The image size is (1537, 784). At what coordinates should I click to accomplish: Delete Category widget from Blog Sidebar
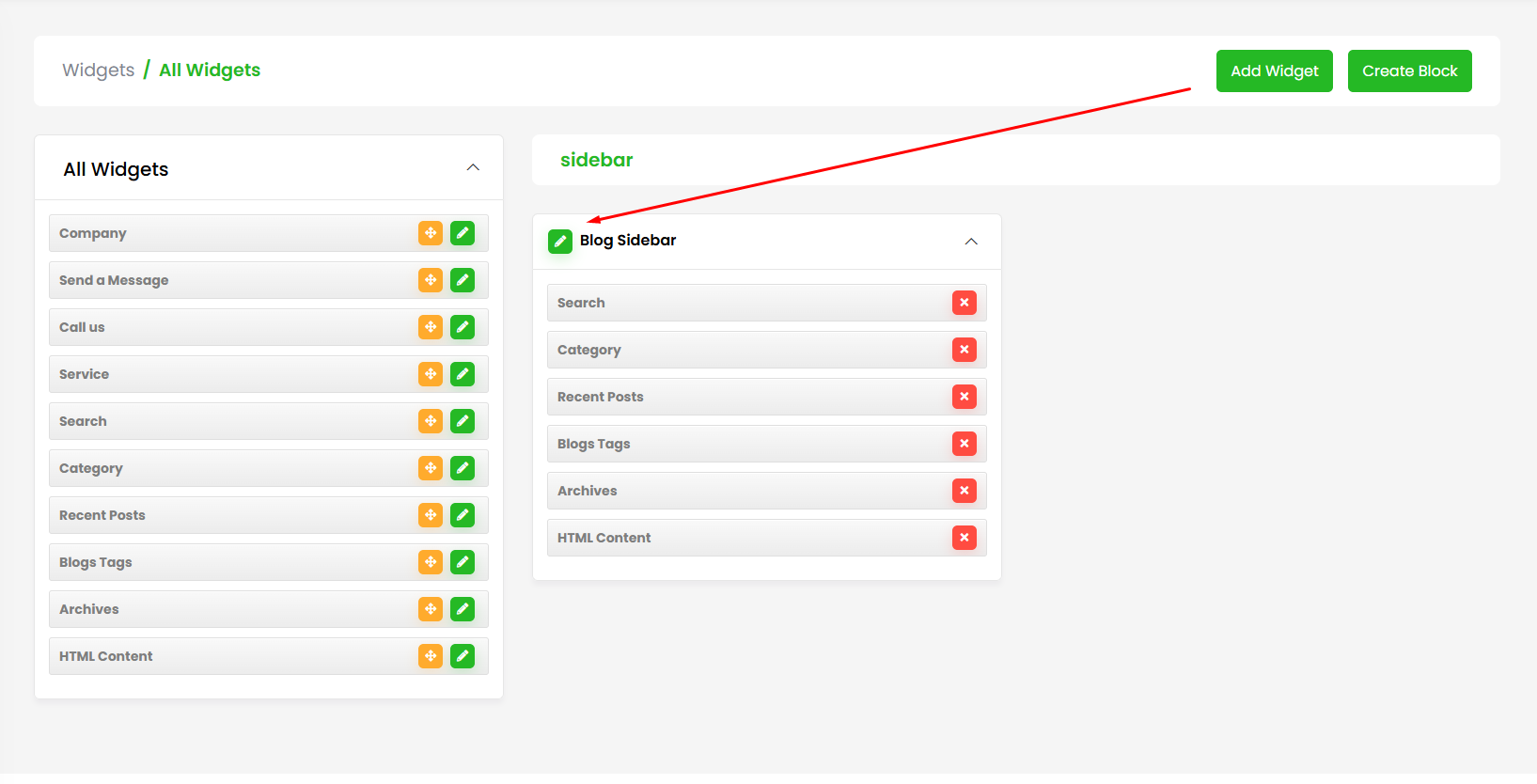coord(964,350)
